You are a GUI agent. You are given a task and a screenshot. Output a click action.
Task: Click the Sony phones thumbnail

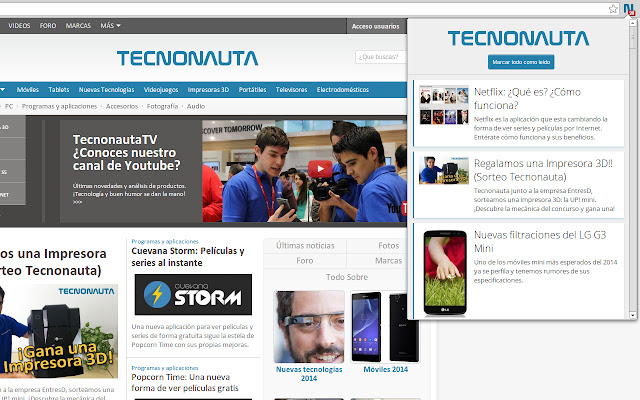pos(385,327)
